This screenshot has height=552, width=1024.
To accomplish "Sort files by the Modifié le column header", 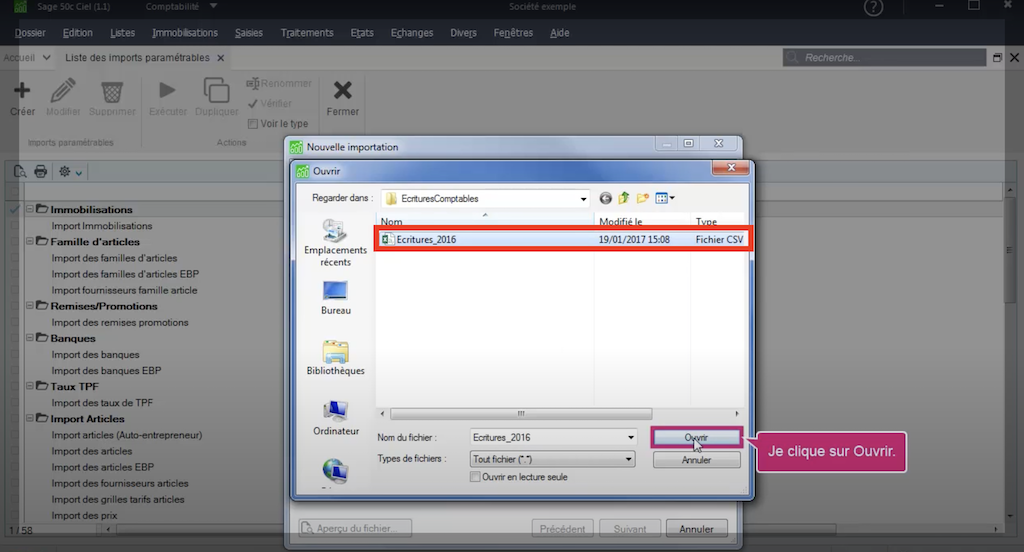I will pos(643,221).
